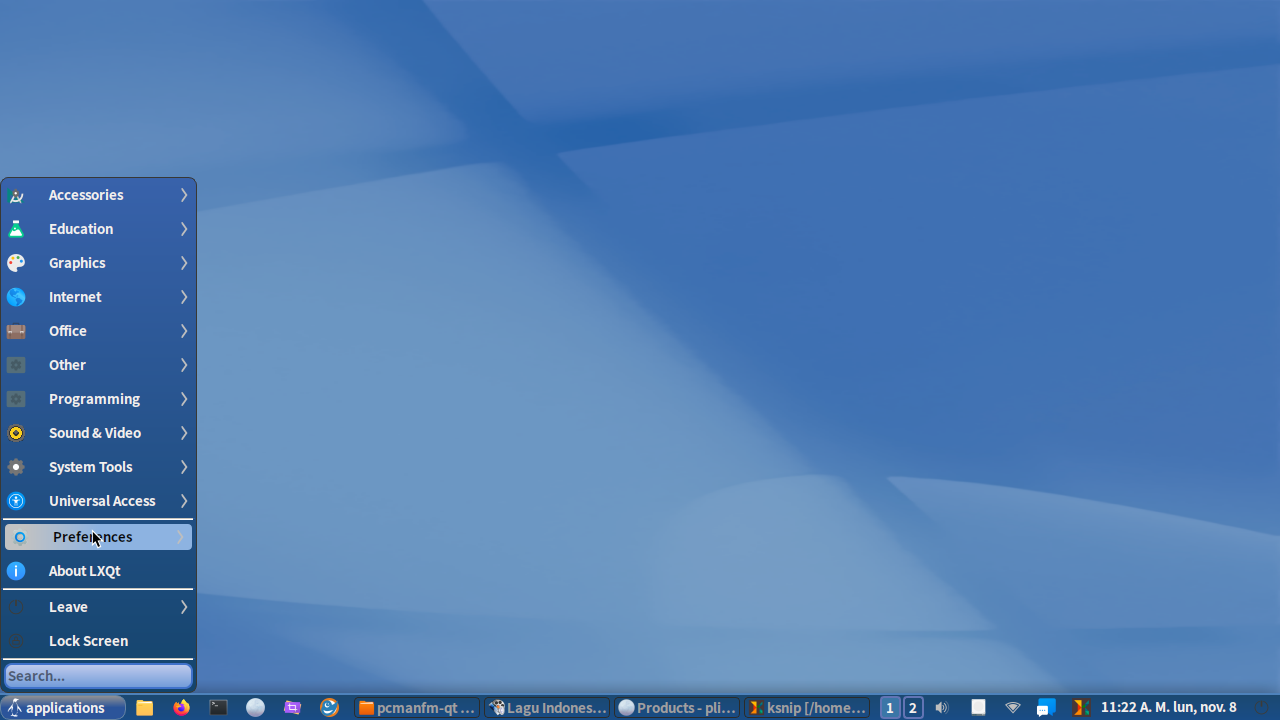Image resolution: width=1280 pixels, height=720 pixels.
Task: Expand Office submenu arrow
Action: [x=184, y=331]
